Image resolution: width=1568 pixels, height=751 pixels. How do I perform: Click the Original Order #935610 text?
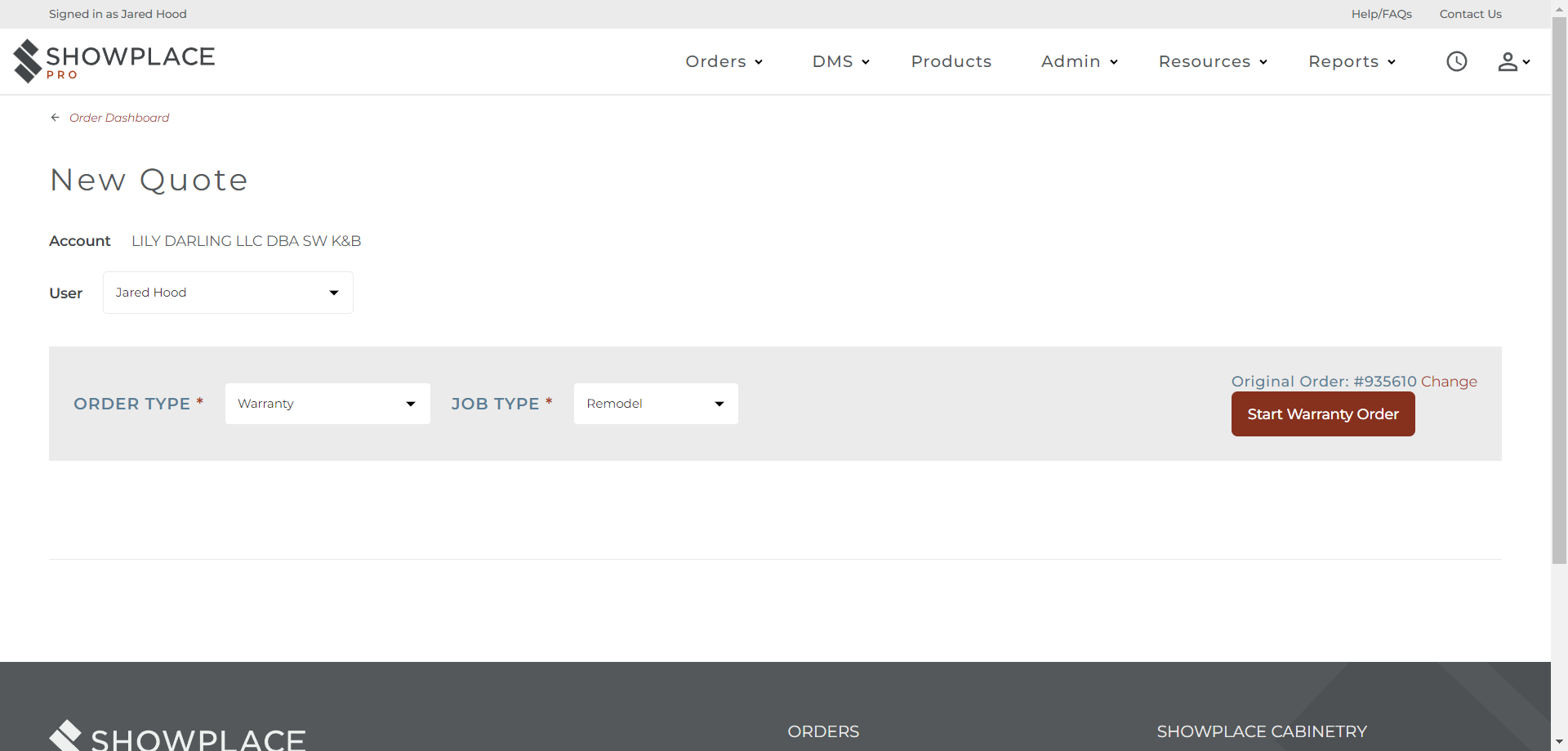pyautogui.click(x=1324, y=382)
